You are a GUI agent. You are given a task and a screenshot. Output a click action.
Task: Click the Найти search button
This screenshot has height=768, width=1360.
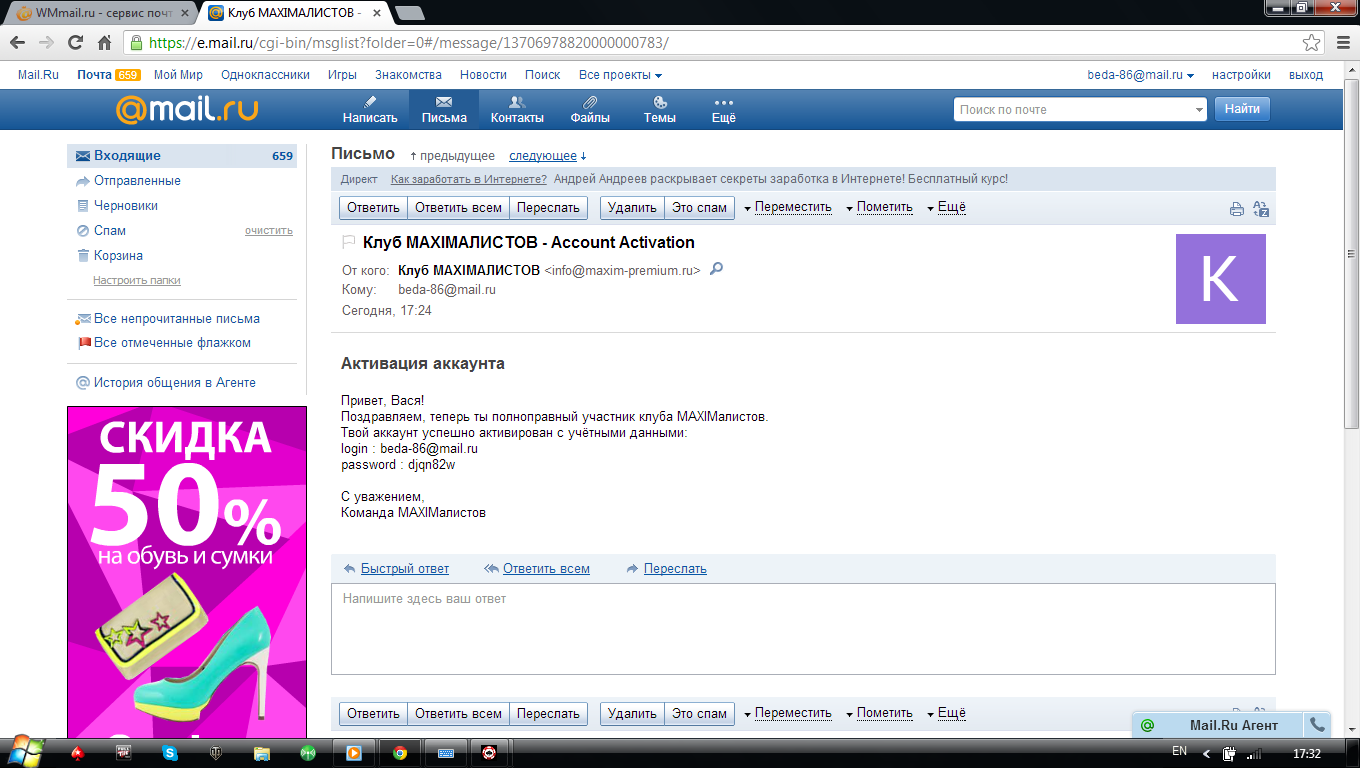(x=1242, y=109)
